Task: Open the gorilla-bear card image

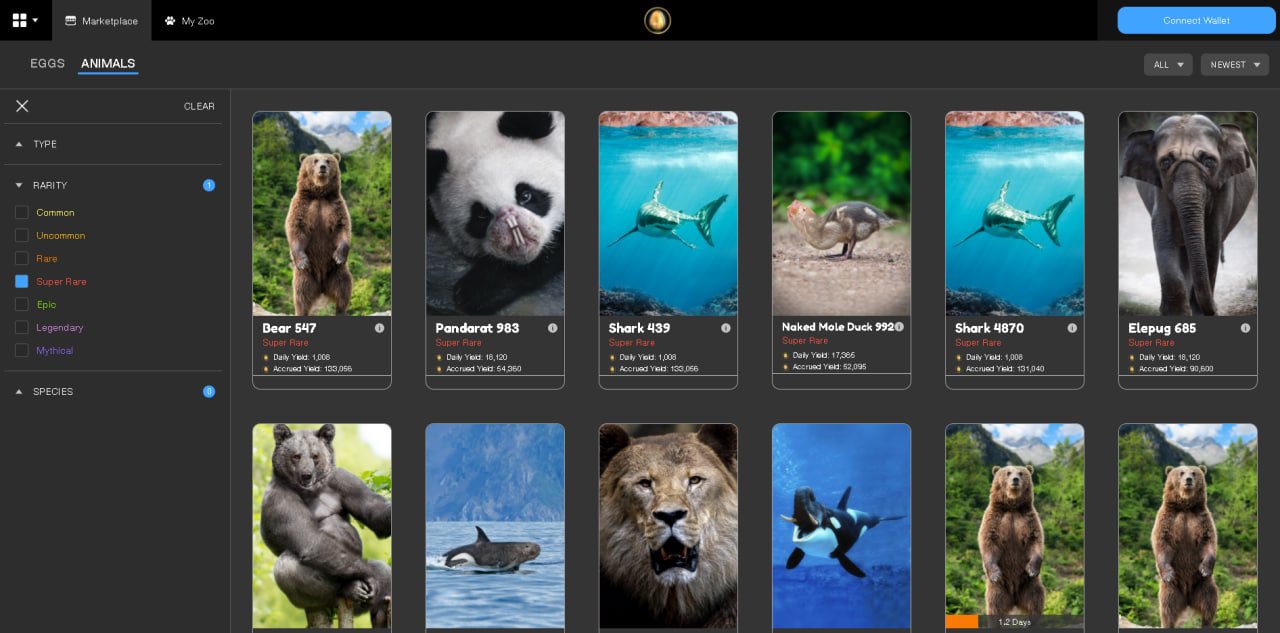Action: coord(322,526)
